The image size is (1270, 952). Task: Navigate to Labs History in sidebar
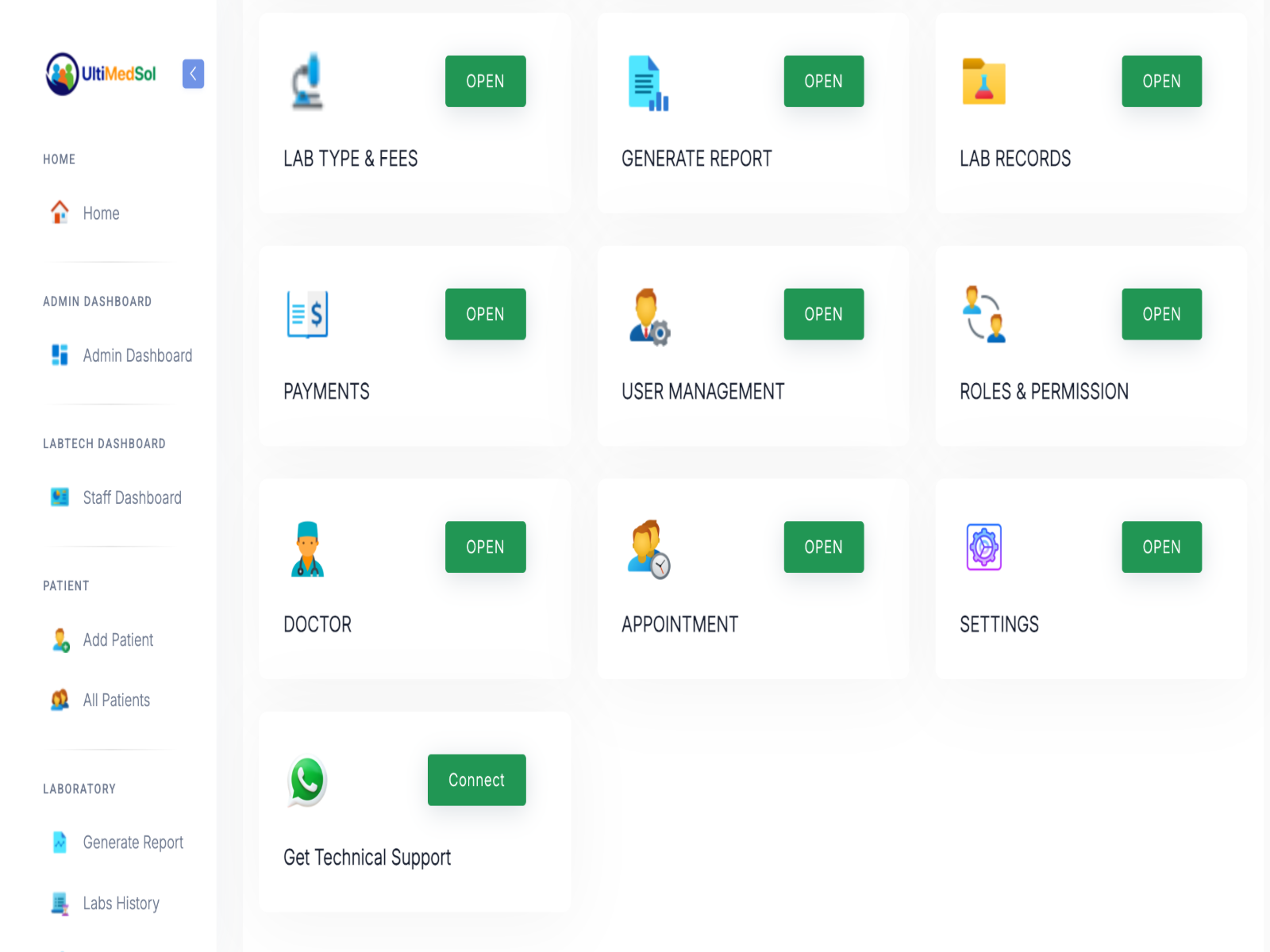pos(121,904)
